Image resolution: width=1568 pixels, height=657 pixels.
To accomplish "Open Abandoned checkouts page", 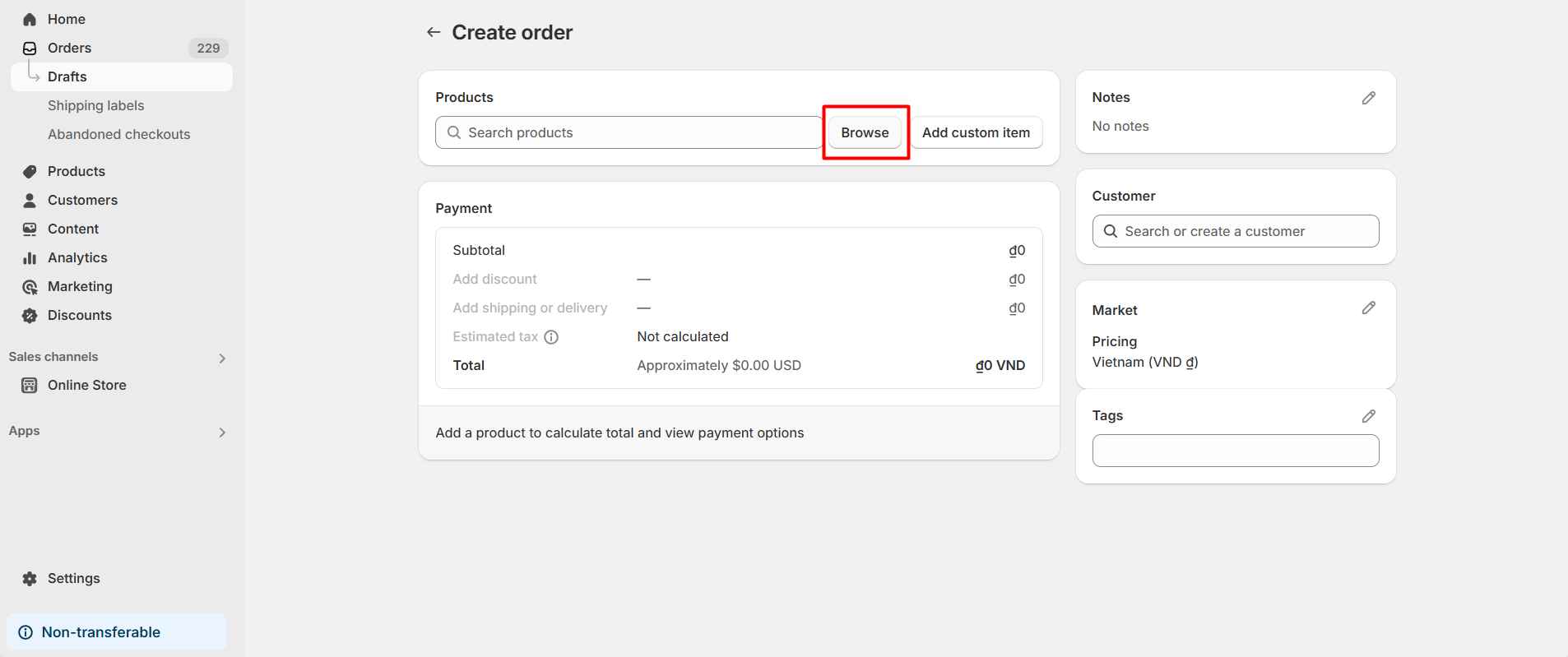I will click(118, 134).
